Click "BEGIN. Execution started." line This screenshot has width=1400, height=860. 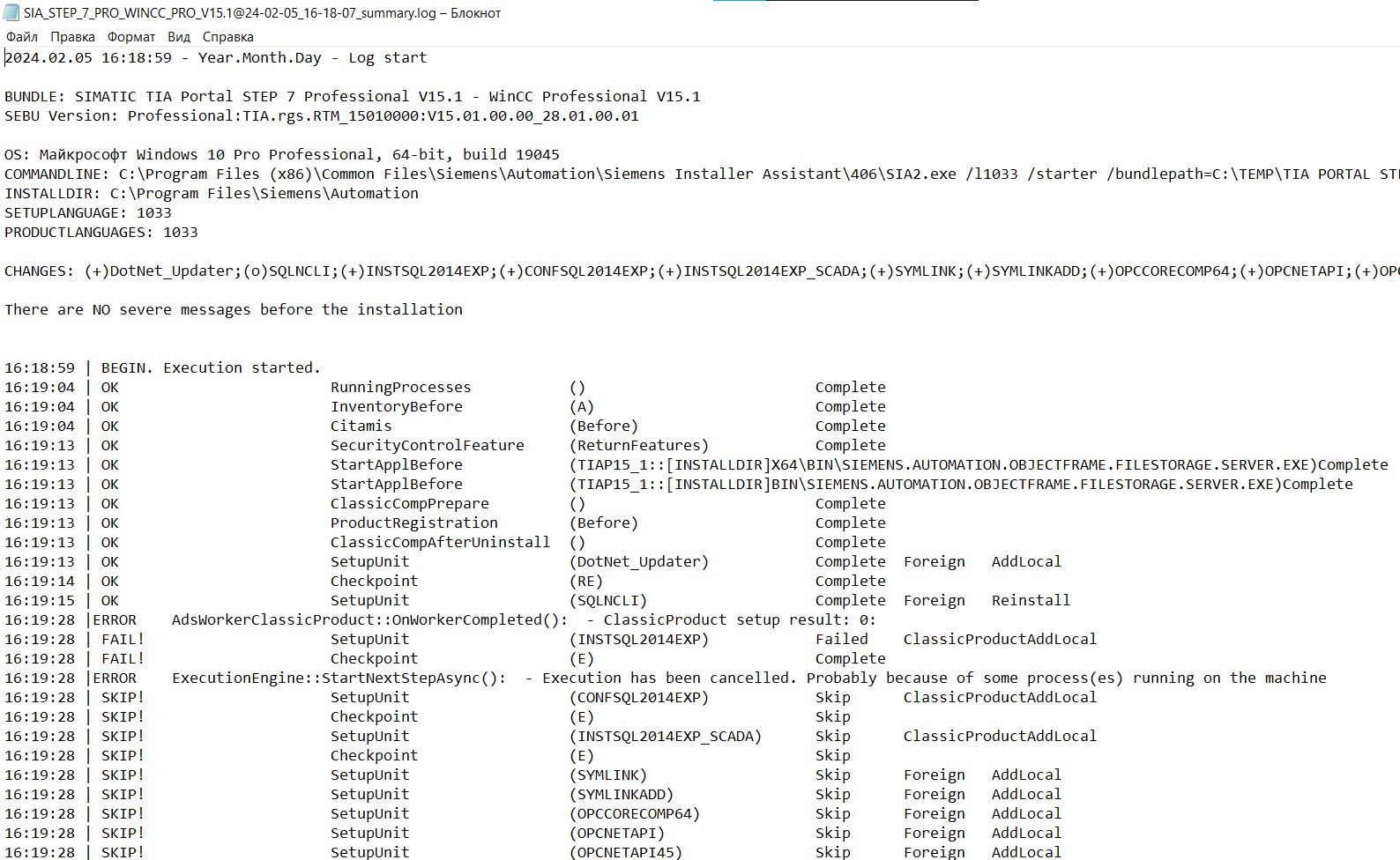[163, 368]
